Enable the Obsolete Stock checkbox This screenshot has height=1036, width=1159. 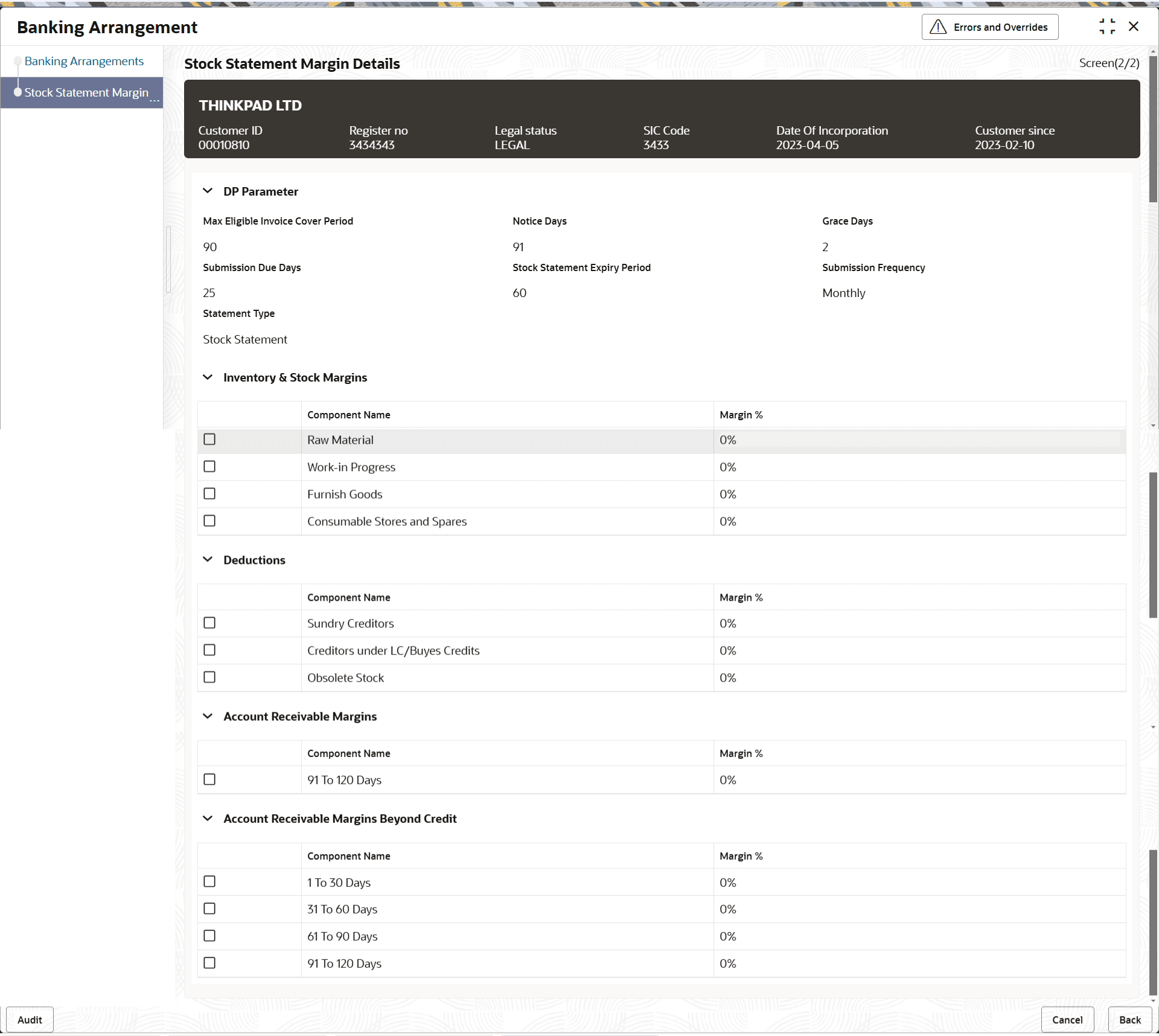[x=209, y=677]
